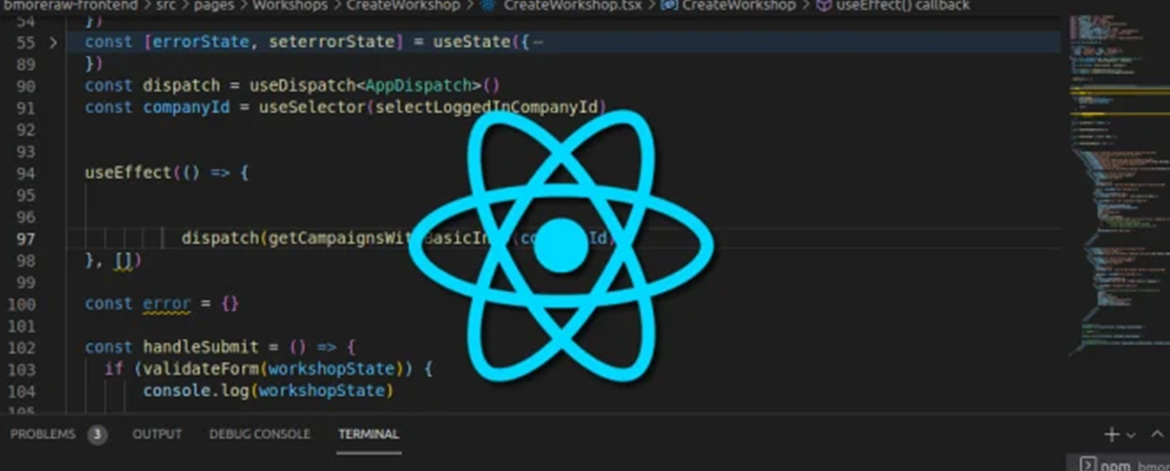Expand the folded code at line 55
The height and width of the screenshot is (471, 1170).
click(53, 43)
